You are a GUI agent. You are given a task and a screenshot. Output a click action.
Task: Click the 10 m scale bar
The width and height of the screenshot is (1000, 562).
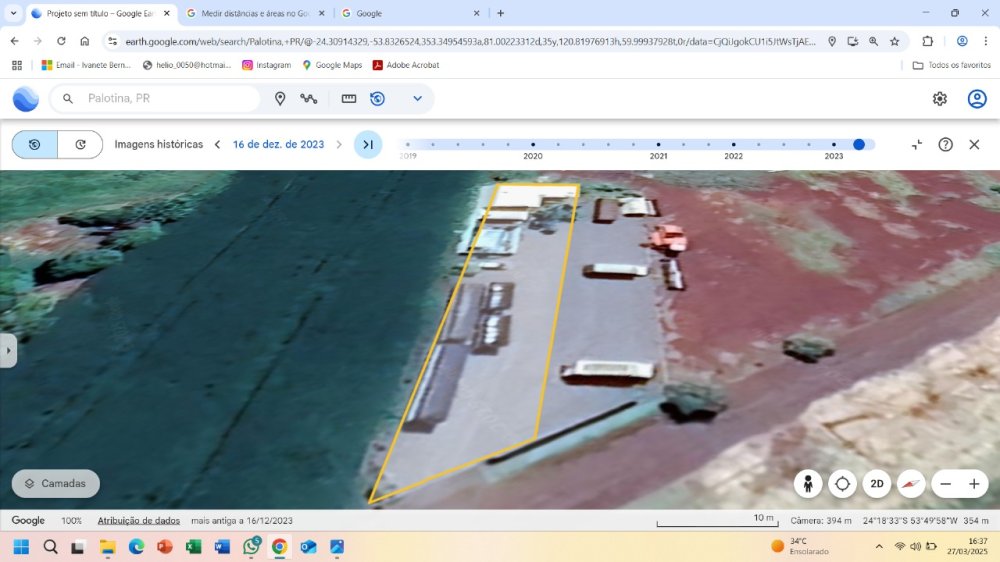pos(717,521)
